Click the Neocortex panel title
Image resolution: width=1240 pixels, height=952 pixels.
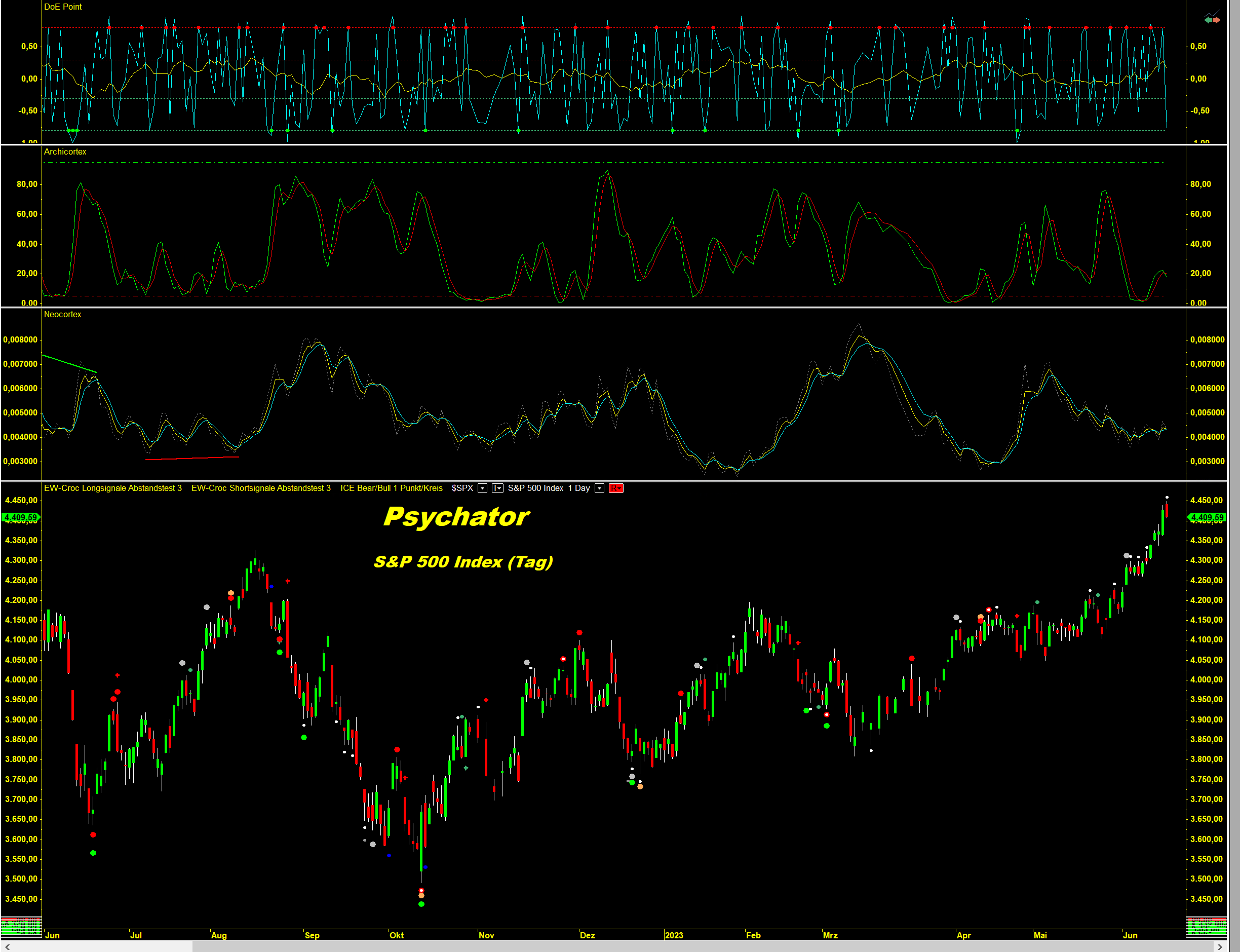(x=62, y=315)
